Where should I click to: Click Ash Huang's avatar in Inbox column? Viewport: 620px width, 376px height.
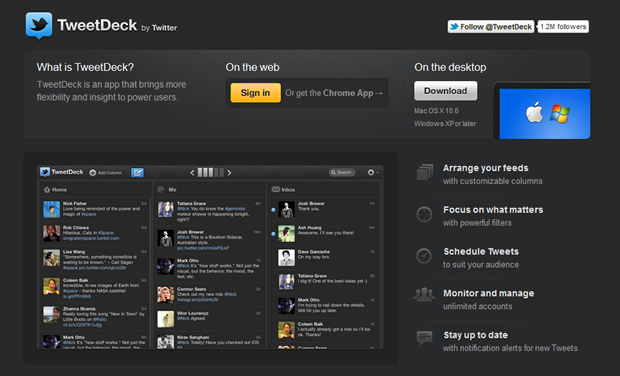[286, 234]
